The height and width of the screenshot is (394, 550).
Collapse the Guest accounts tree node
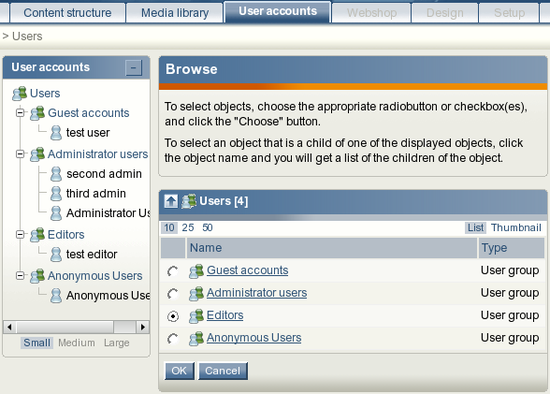point(20,113)
